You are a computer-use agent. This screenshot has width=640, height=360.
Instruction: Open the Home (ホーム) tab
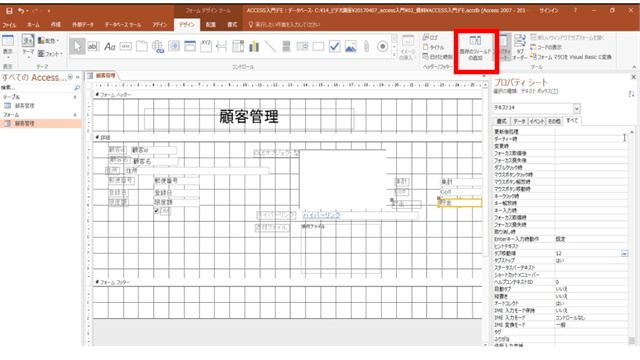[33, 25]
